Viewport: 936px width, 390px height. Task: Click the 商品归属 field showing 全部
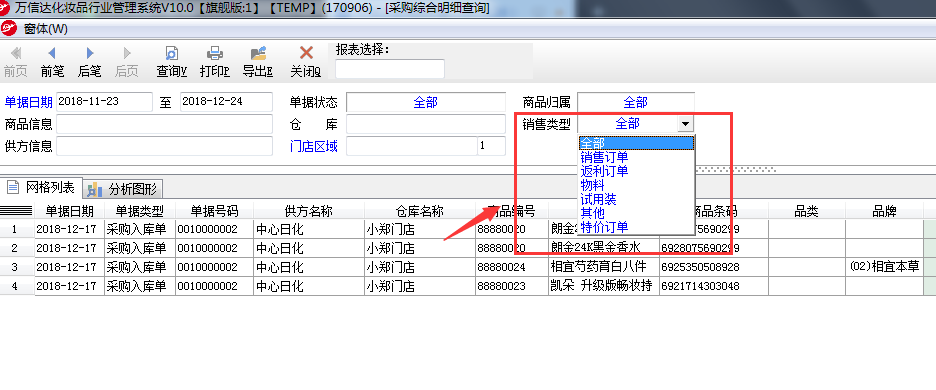[636, 102]
